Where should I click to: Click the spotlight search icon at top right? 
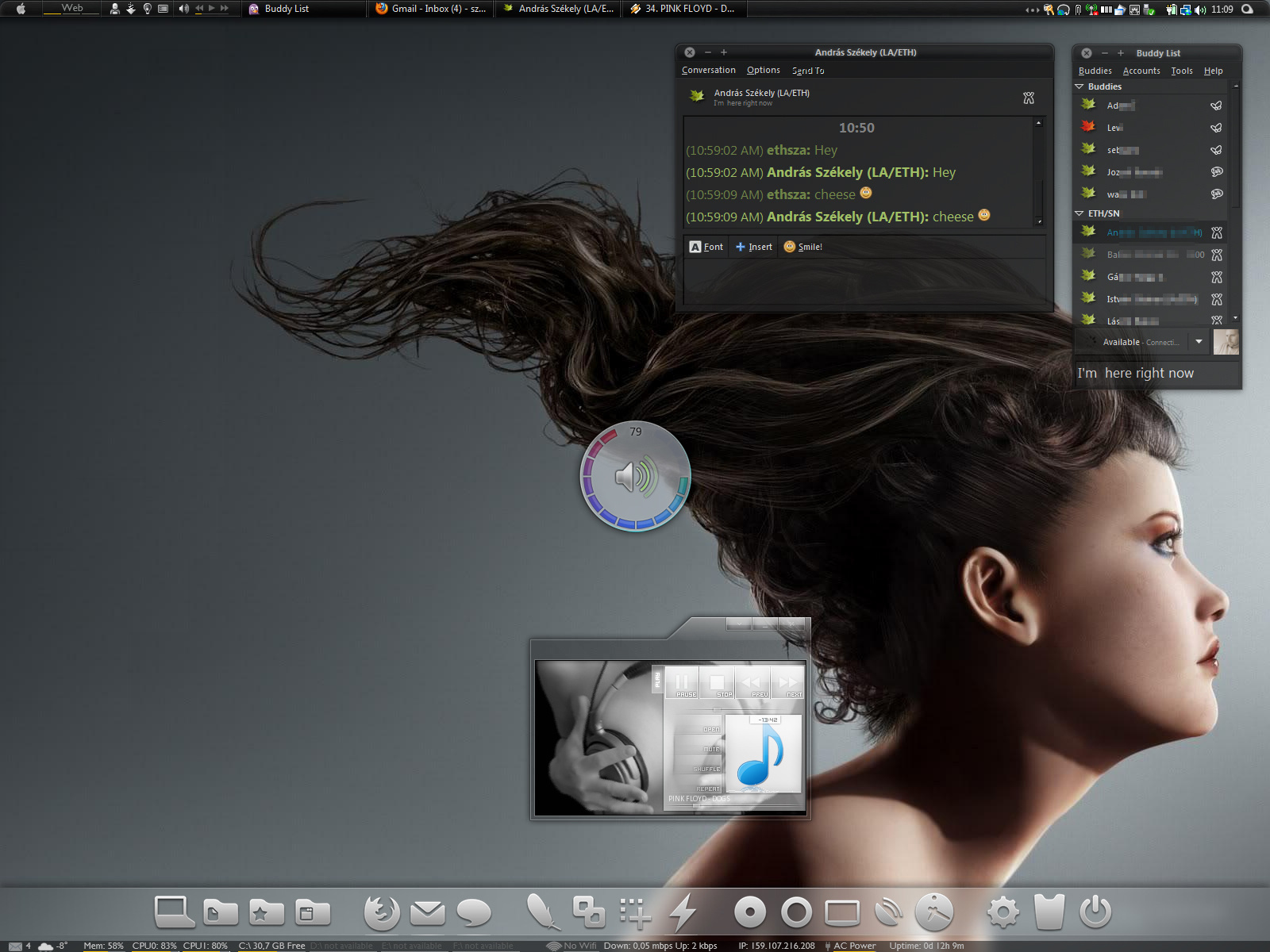coord(1248,9)
